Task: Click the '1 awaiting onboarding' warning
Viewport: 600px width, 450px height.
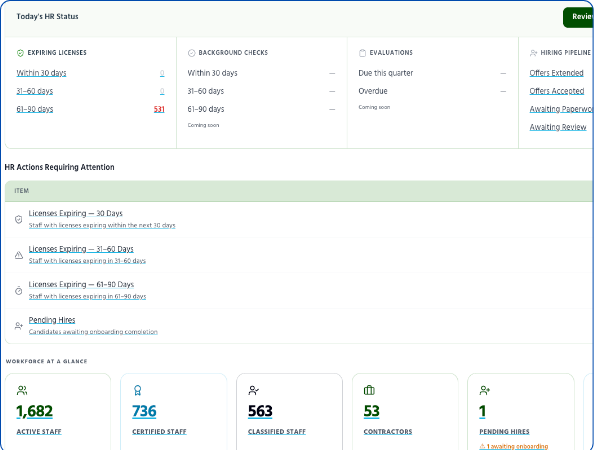Action: pyautogui.click(x=514, y=446)
